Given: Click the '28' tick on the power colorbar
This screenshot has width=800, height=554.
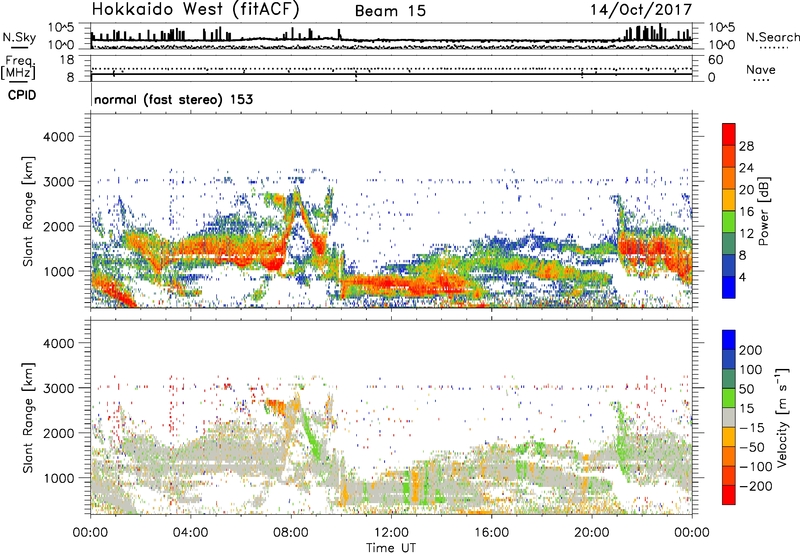Looking at the screenshot, I should [746, 146].
